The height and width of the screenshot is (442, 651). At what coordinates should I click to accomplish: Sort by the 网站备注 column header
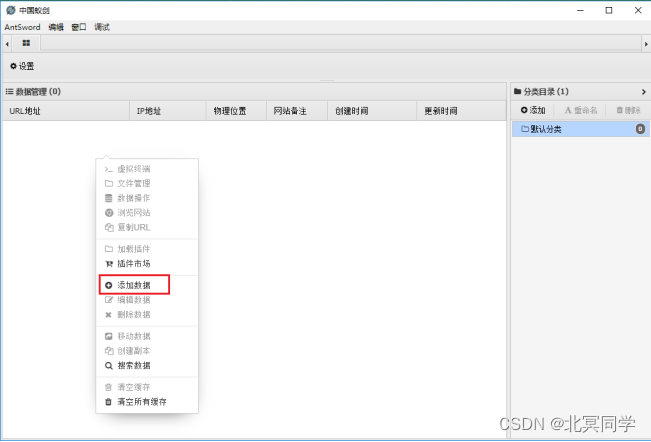pos(297,111)
